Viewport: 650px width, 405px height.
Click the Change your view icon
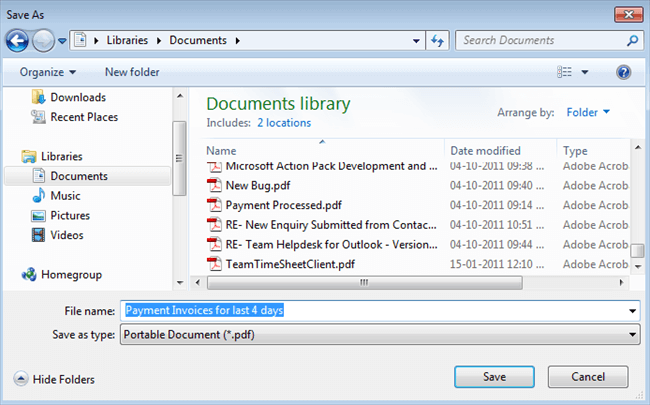564,72
